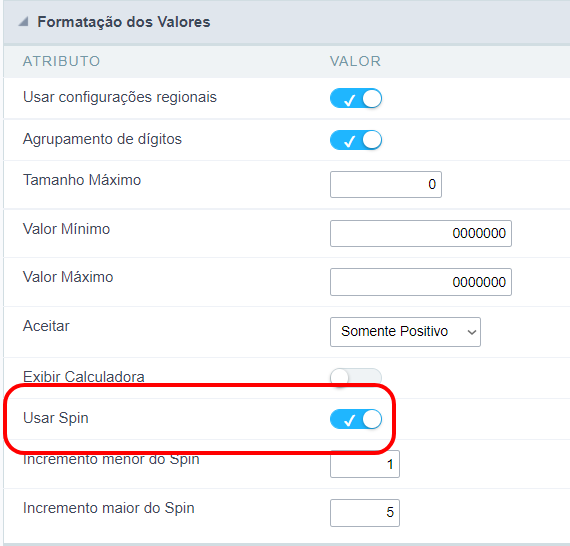Click the Usar configurações regionais label

point(120,97)
